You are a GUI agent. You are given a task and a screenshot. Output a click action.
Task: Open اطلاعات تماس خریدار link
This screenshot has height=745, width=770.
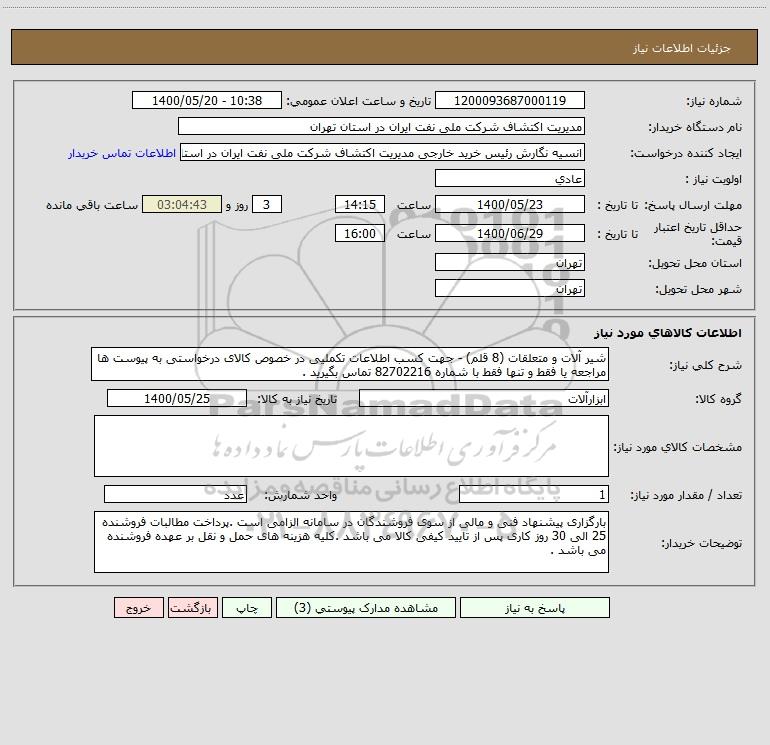[122, 153]
